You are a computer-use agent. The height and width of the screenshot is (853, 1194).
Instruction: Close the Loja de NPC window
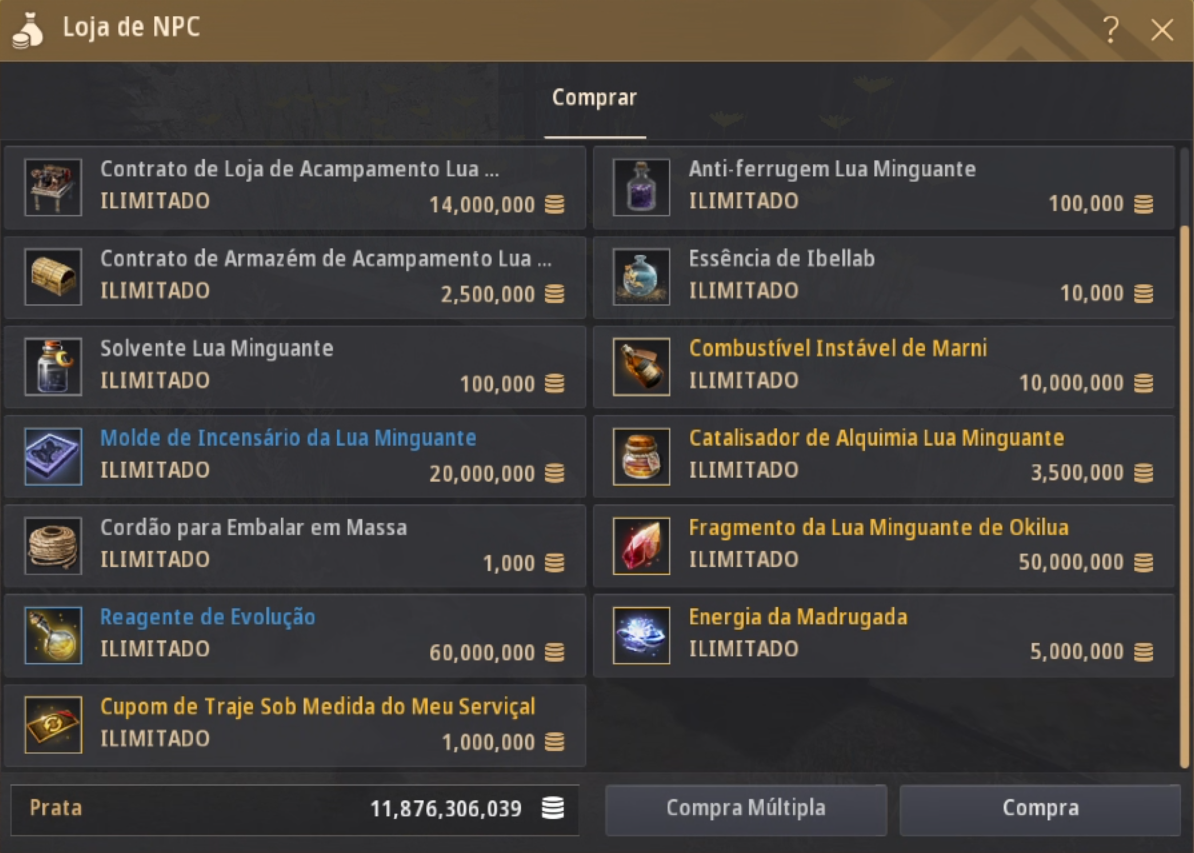[x=1162, y=30]
